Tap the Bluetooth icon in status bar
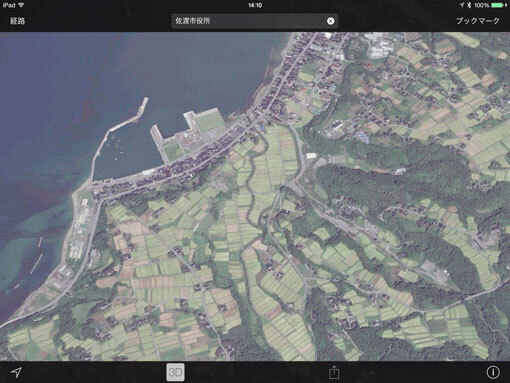This screenshot has height=383, width=510. coord(469,5)
